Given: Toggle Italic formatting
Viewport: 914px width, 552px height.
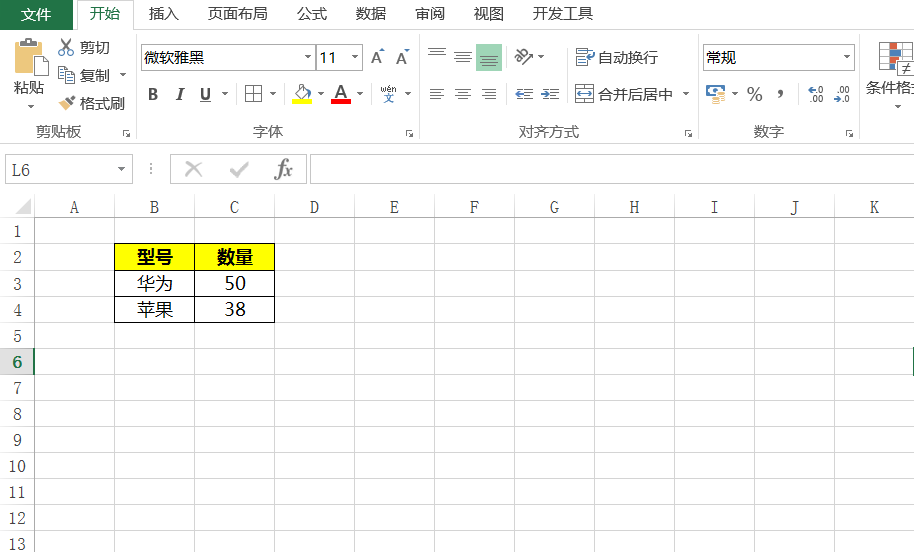Looking at the screenshot, I should [x=180, y=94].
